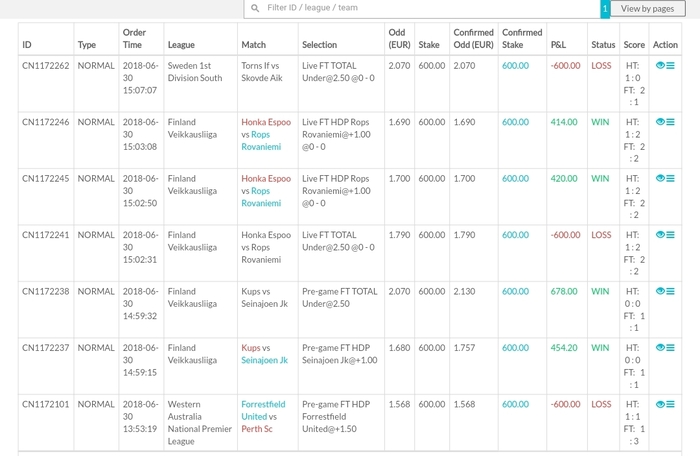The height and width of the screenshot is (456, 700).
Task: Click eye icon for order CN1172238
Action: coord(660,291)
